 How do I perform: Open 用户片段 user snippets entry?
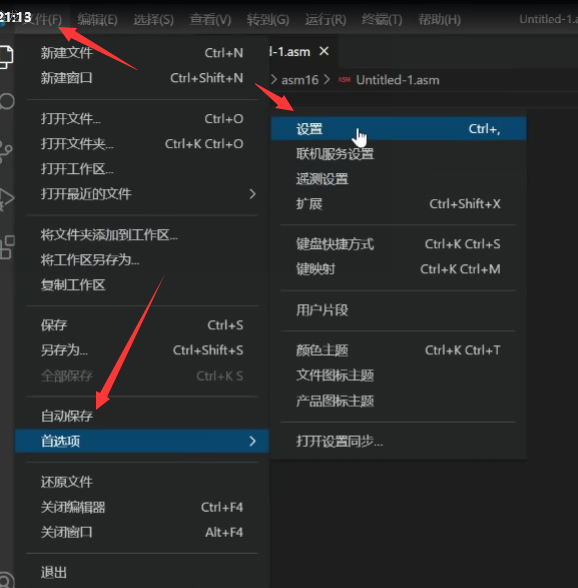[398, 310]
